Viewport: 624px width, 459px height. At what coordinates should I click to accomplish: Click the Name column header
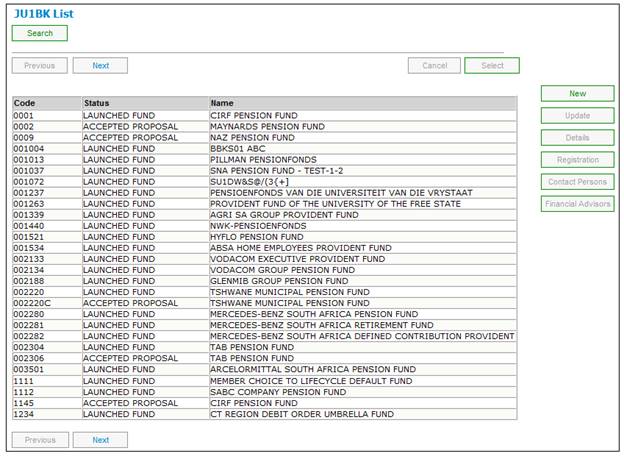[x=363, y=103]
